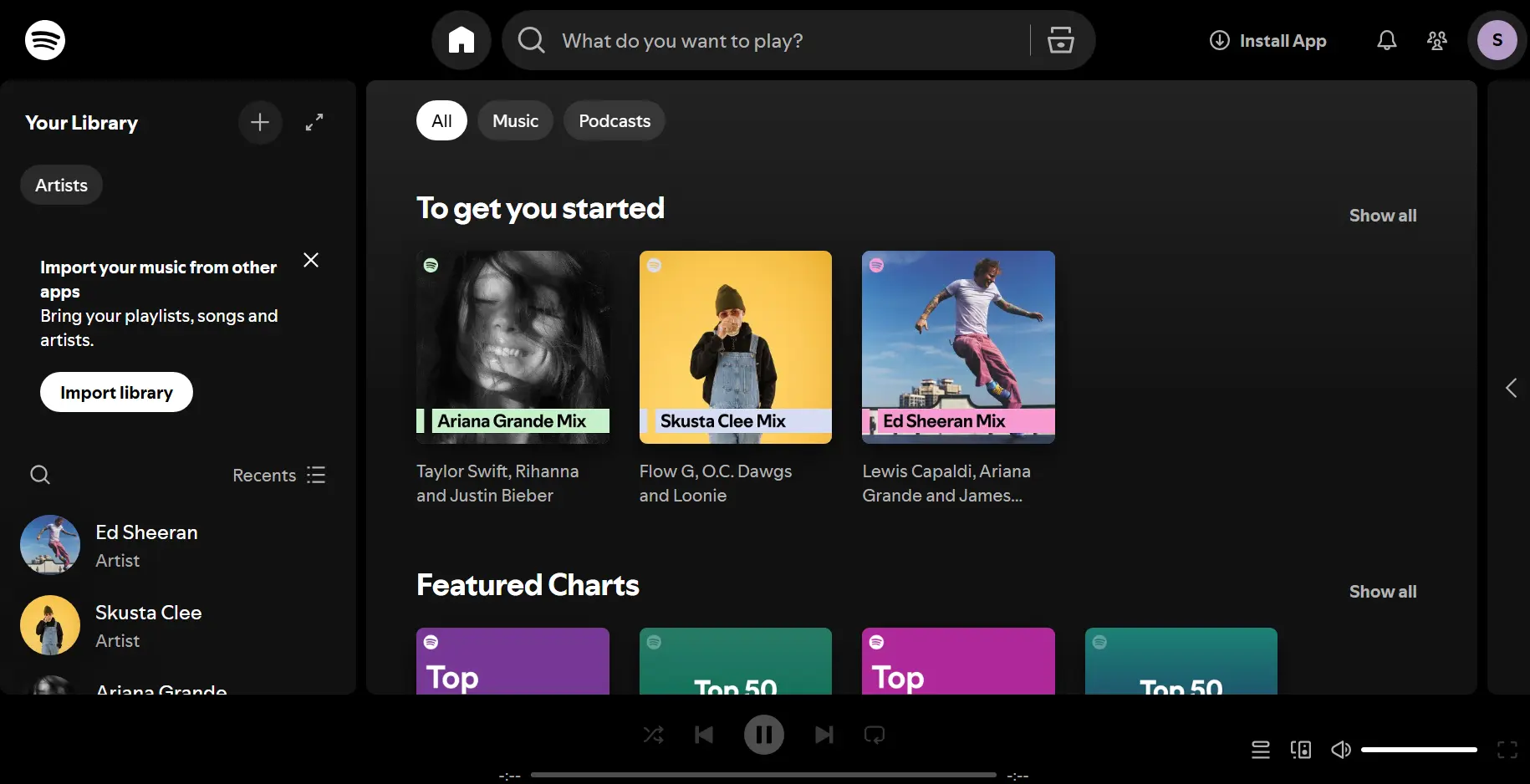Image resolution: width=1530 pixels, height=784 pixels.
Task: Skip to previous track
Action: (704, 735)
